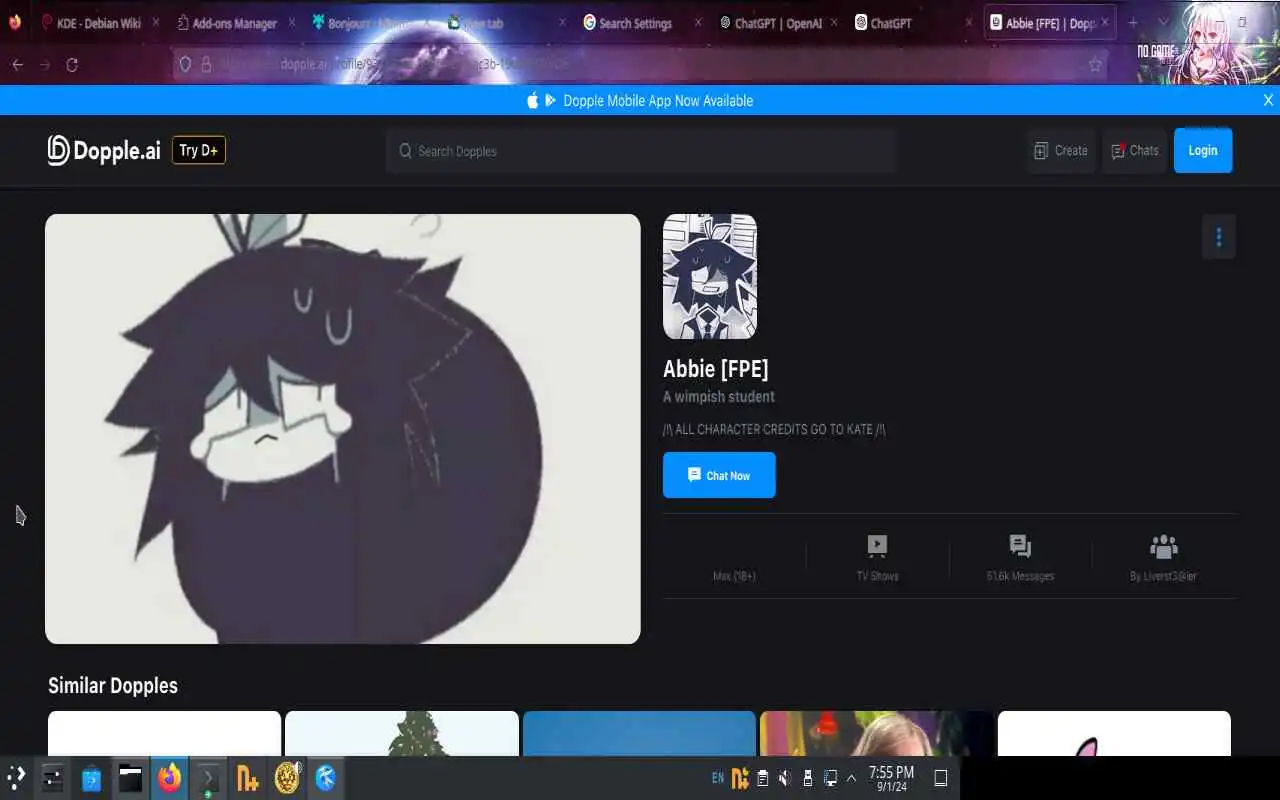Screen dimensions: 1280x800
Task: Open the Dopple.ai home logo
Action: click(104, 150)
